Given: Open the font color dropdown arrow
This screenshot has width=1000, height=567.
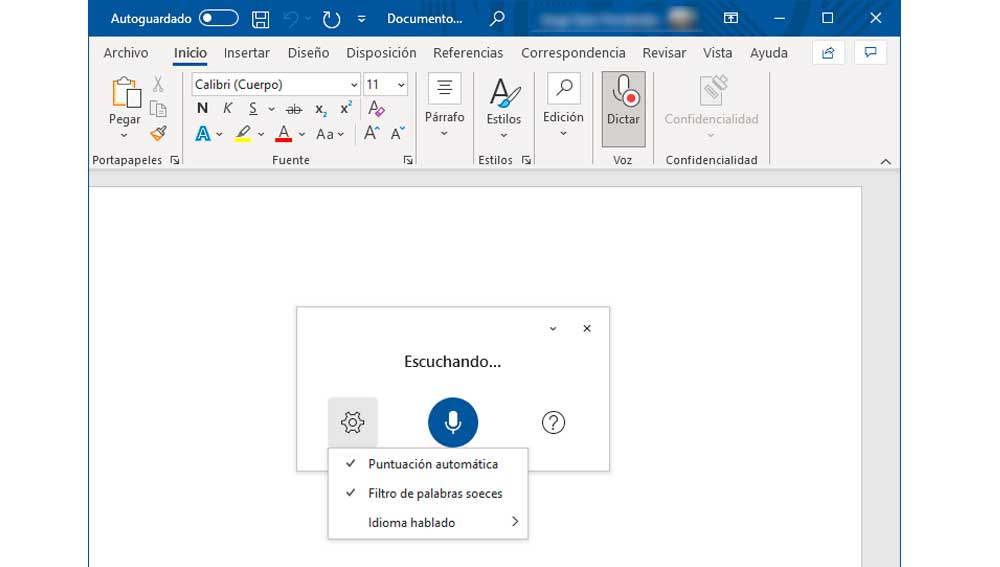Looking at the screenshot, I should click(x=304, y=134).
